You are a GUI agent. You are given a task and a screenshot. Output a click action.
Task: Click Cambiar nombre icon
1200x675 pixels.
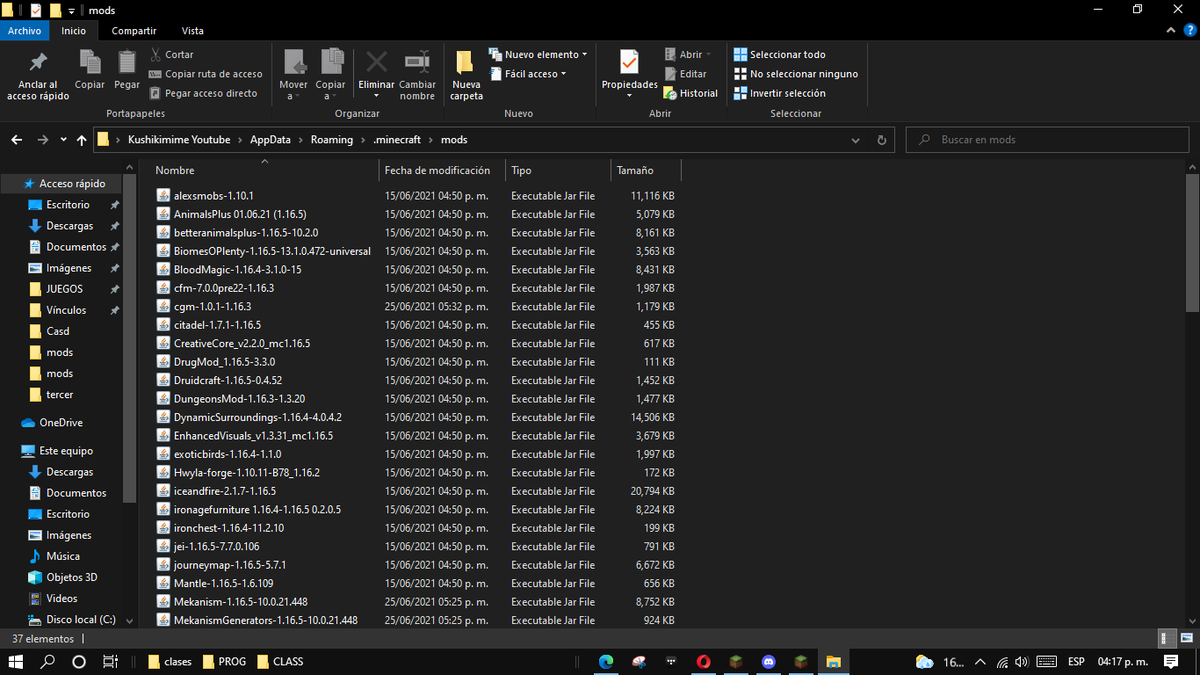tap(418, 62)
